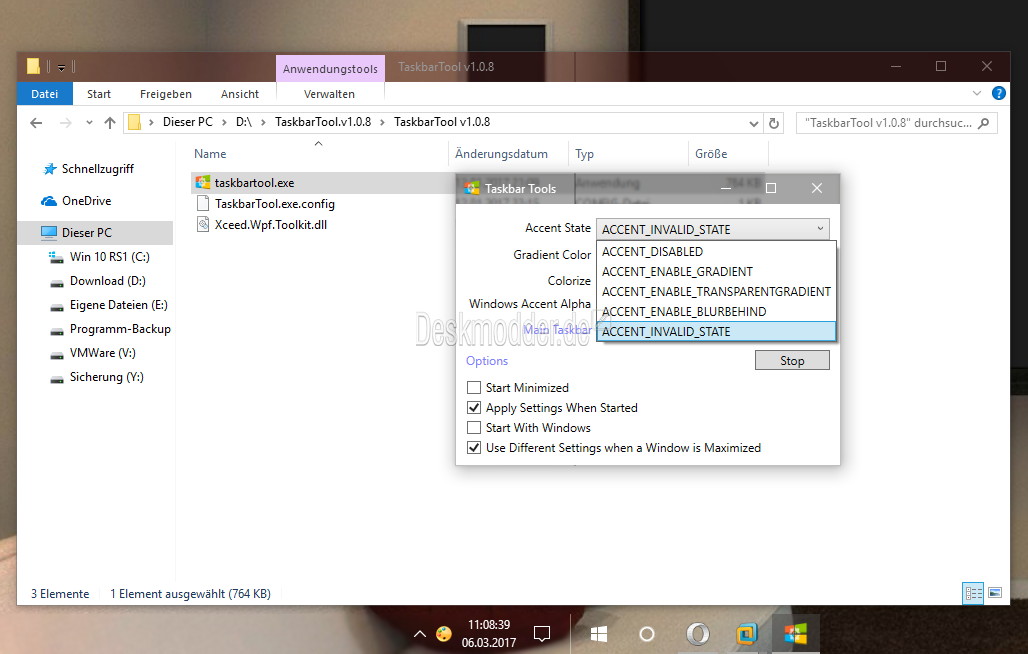The image size is (1028, 654).
Task: Sort by Größe column header
Action: coord(711,154)
